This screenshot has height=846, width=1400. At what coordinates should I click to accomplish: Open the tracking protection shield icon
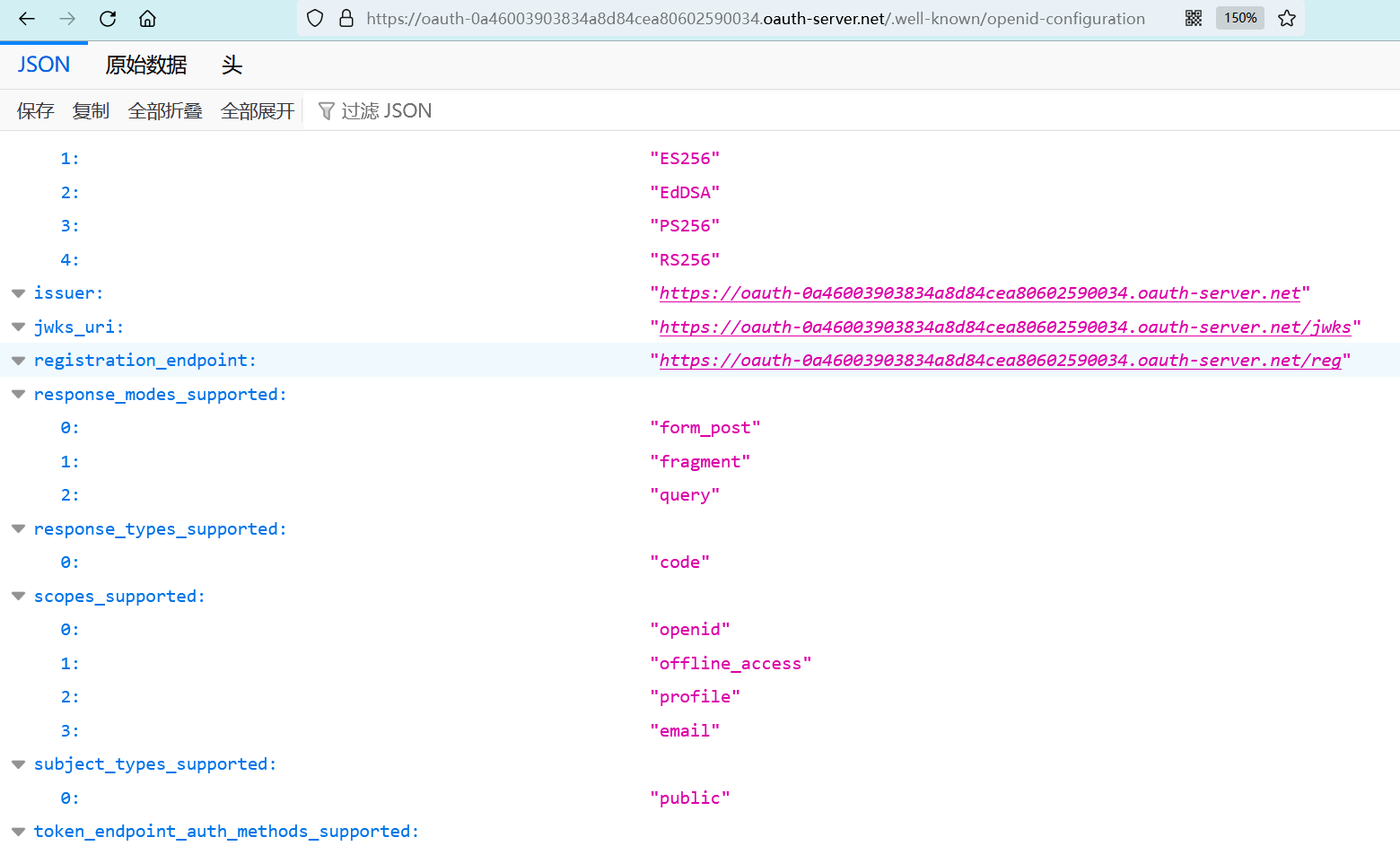coord(315,19)
